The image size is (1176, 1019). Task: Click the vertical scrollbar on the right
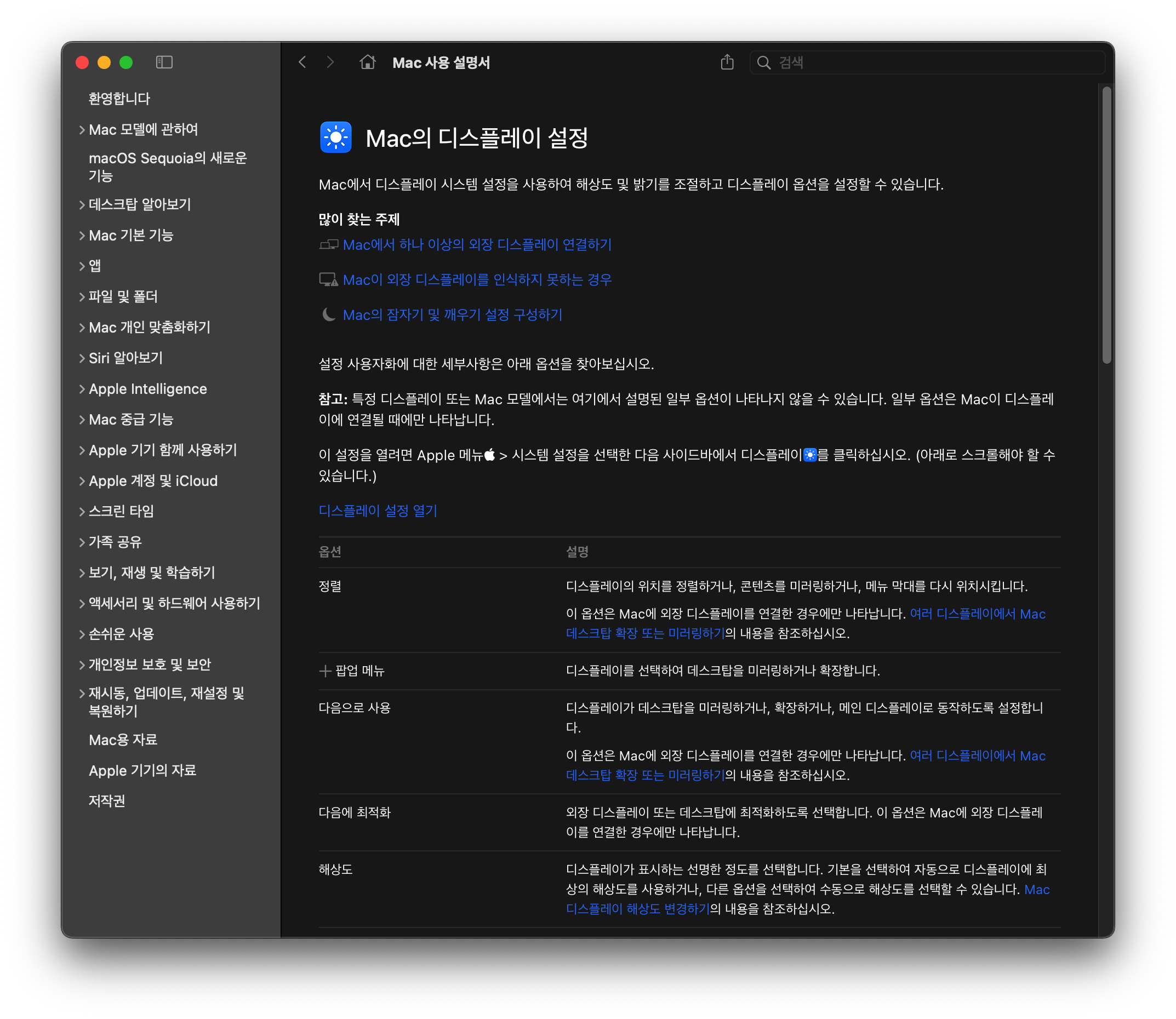(1106, 225)
